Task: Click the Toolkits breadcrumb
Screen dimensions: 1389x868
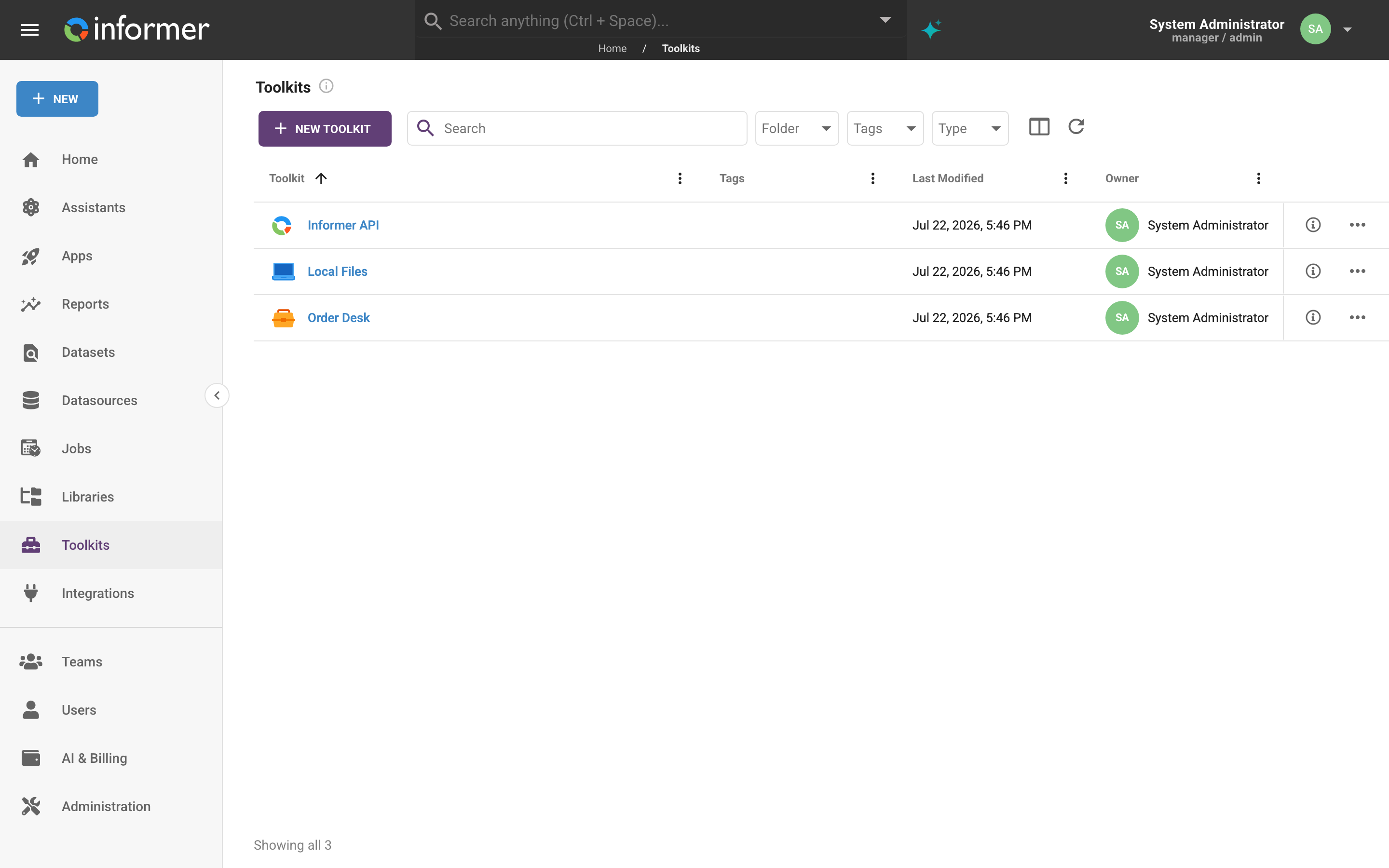Action: pyautogui.click(x=681, y=48)
